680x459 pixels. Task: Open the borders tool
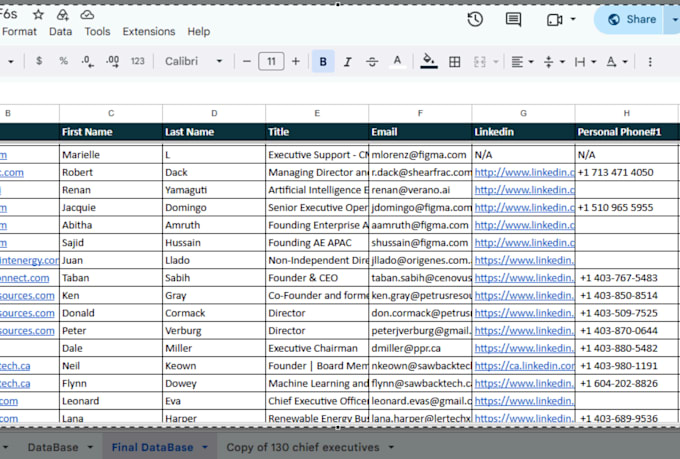coord(454,62)
